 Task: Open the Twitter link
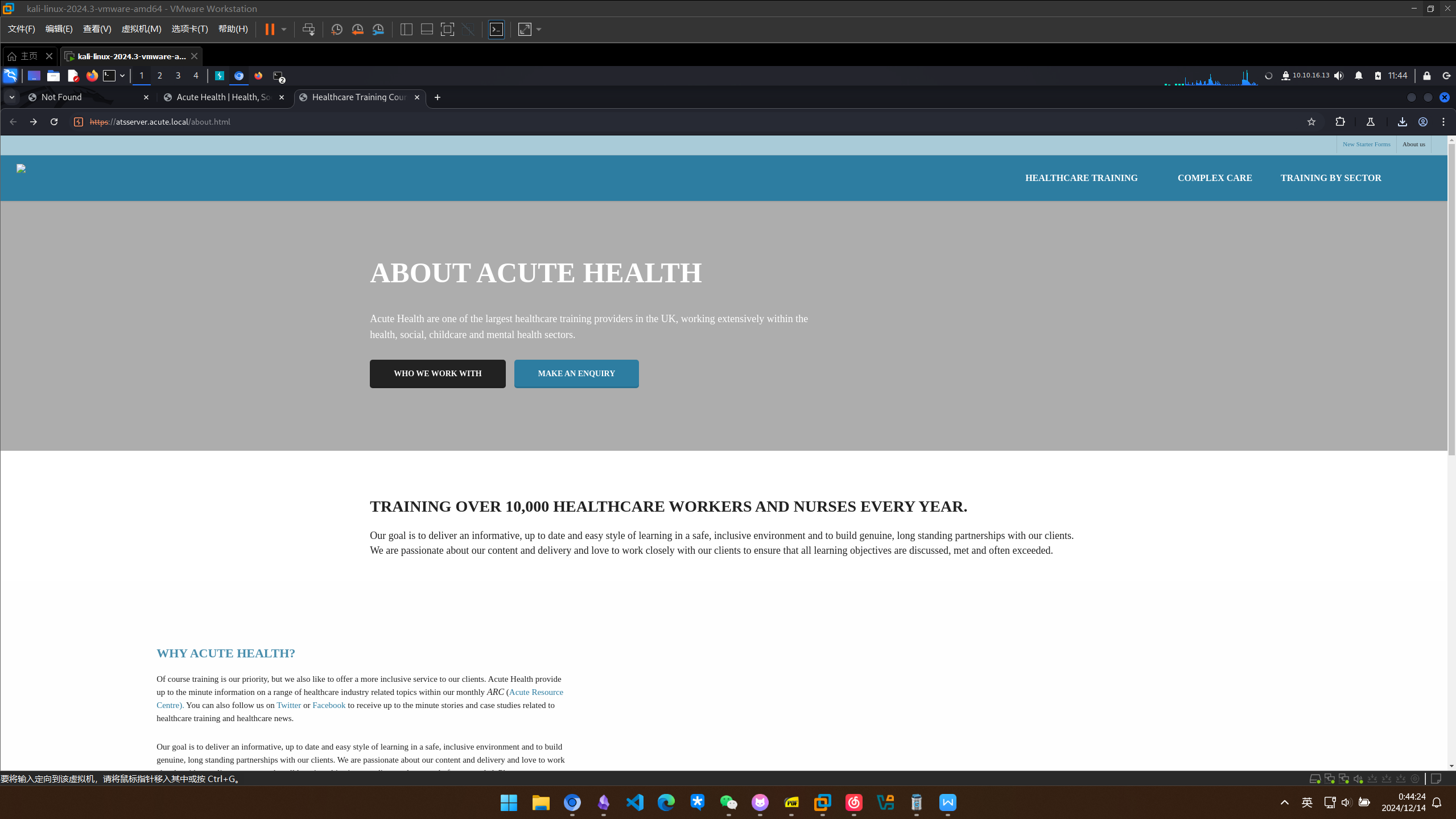click(288, 705)
